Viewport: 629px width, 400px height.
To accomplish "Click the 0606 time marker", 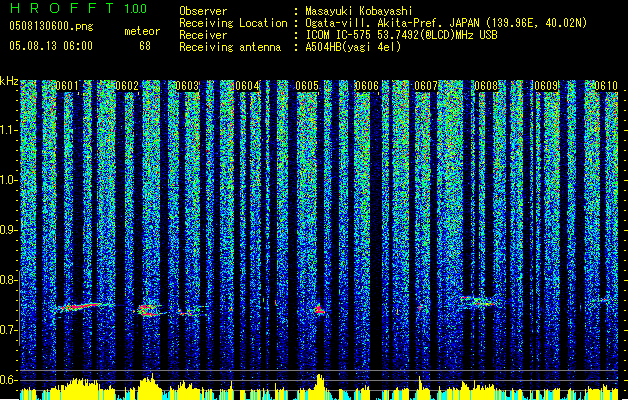I will [367, 86].
